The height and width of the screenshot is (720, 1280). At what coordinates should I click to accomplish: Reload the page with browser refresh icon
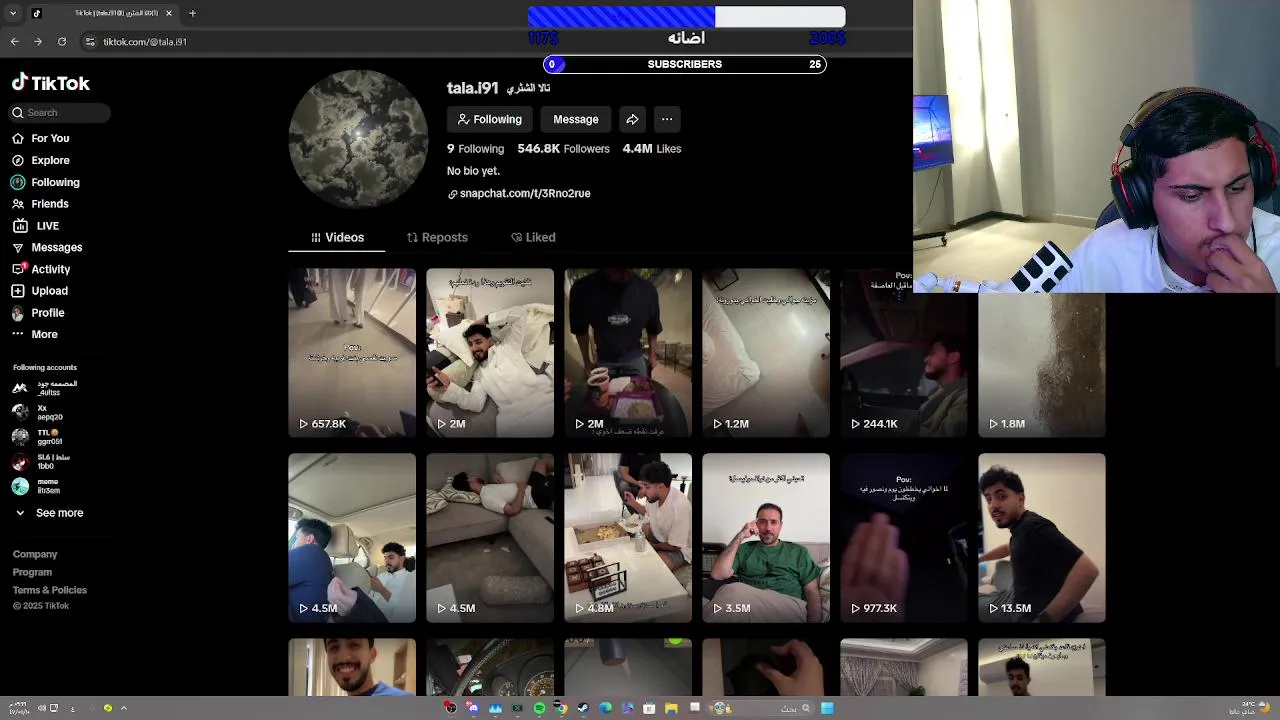pos(62,41)
